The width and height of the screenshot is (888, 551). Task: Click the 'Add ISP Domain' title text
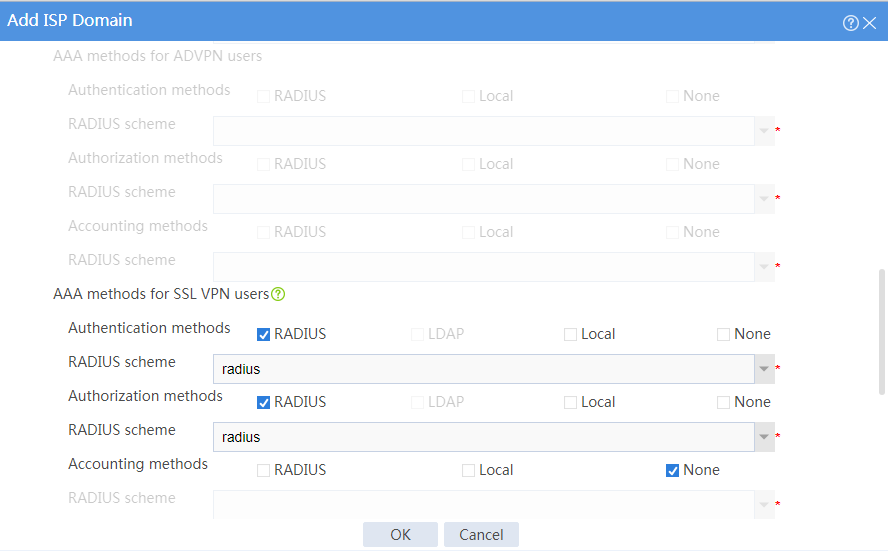click(x=70, y=20)
